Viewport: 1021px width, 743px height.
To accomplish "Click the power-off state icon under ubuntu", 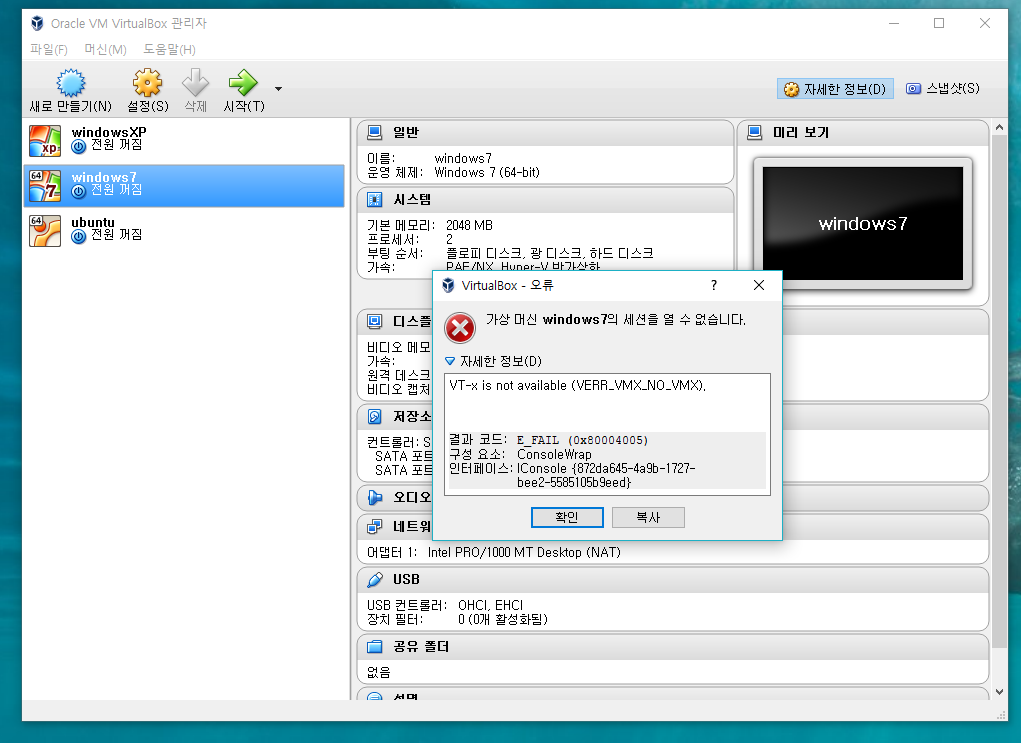I will pyautogui.click(x=79, y=236).
